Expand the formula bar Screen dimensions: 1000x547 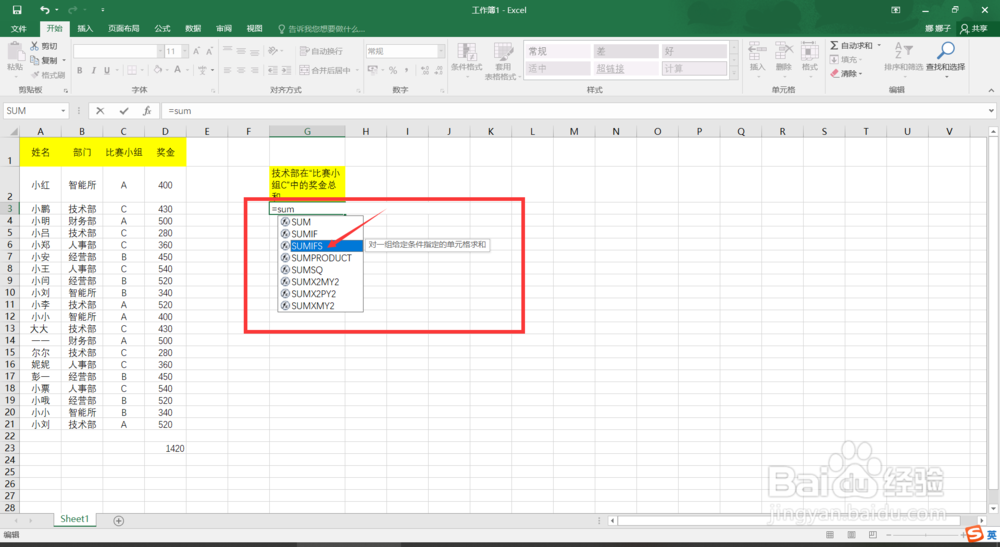coord(991,110)
